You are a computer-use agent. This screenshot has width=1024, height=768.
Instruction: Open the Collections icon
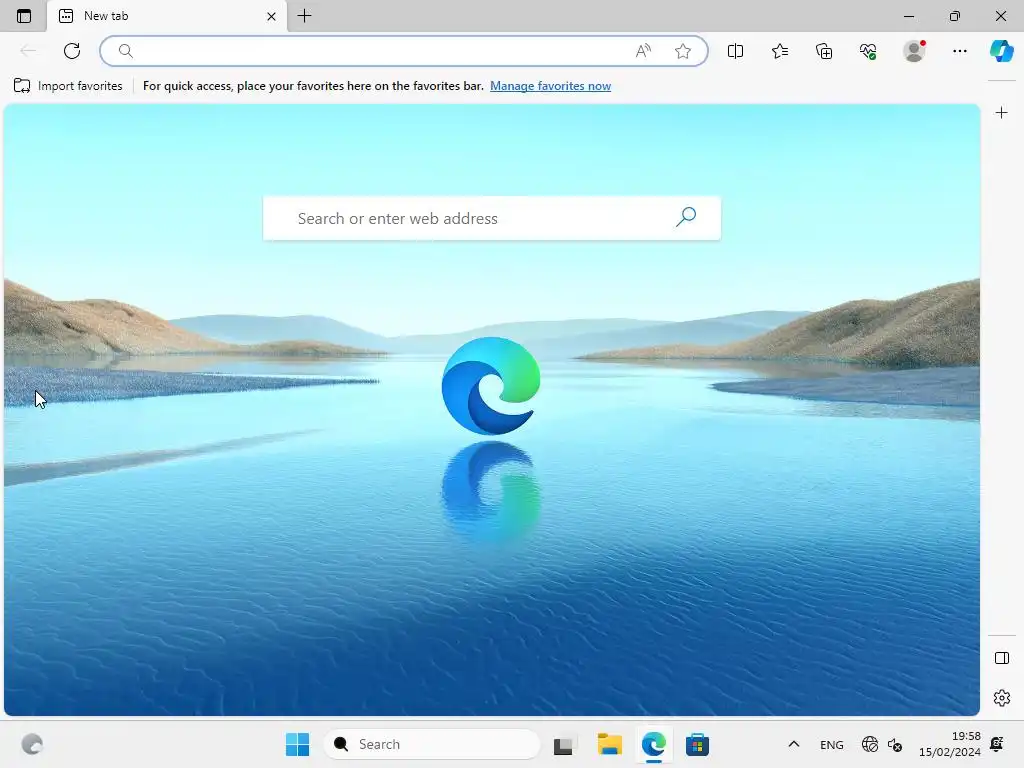click(824, 51)
